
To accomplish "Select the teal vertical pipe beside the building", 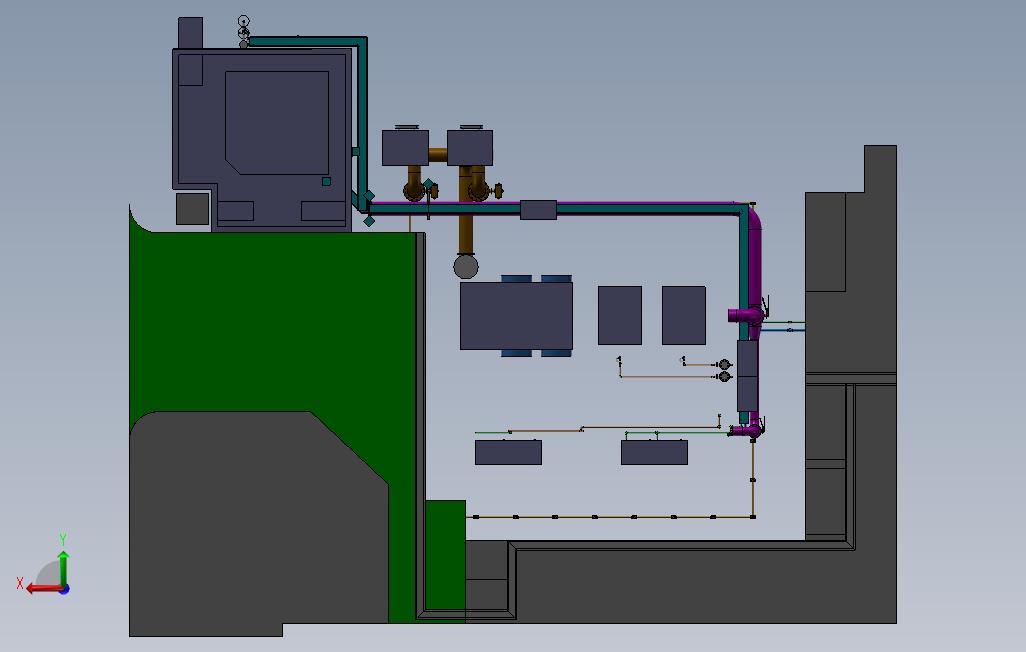I will [x=362, y=124].
